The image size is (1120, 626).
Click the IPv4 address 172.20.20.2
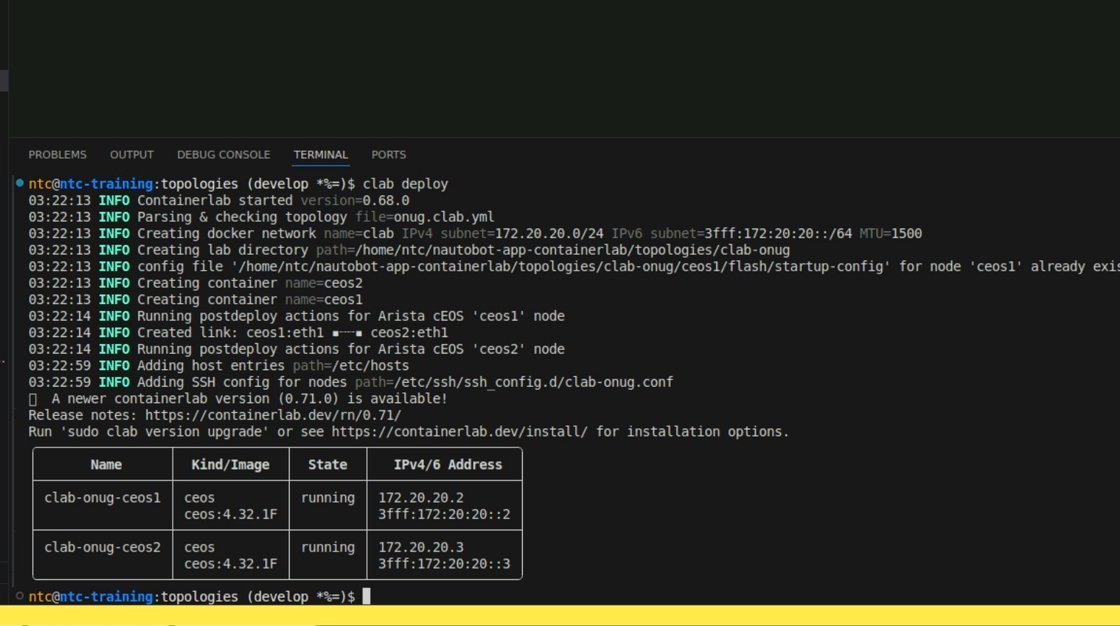click(421, 497)
